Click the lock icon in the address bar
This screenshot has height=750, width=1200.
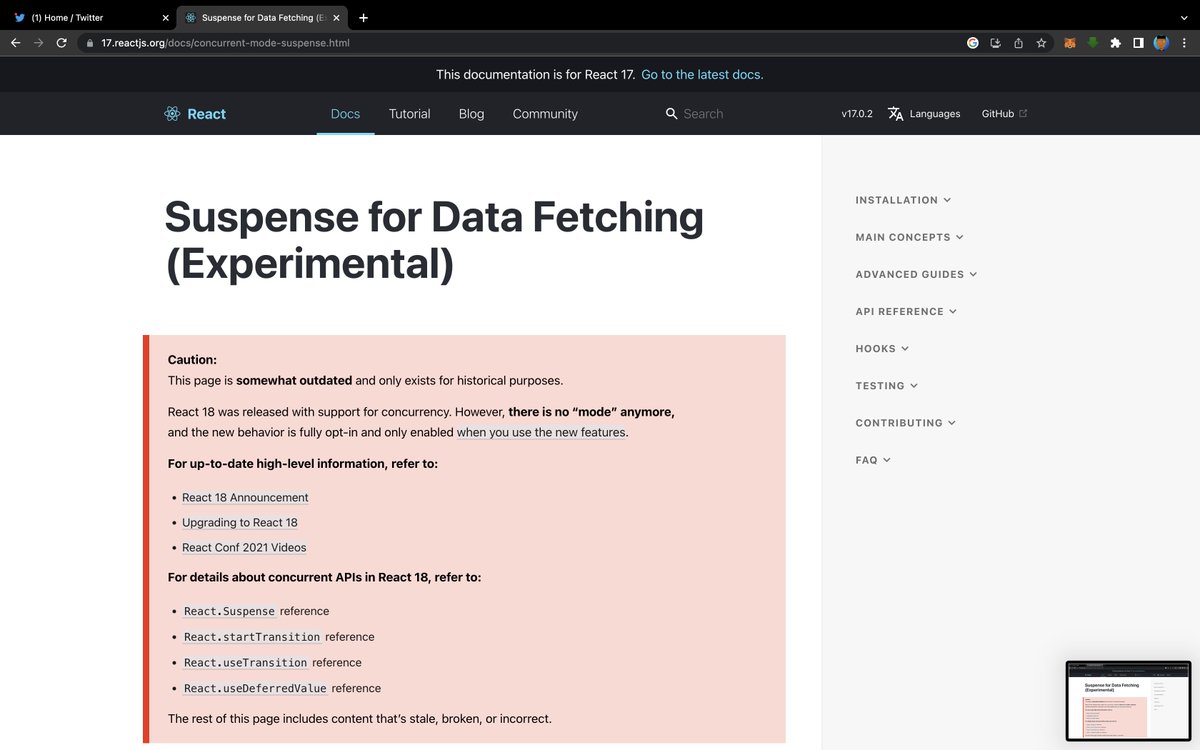[x=89, y=43]
